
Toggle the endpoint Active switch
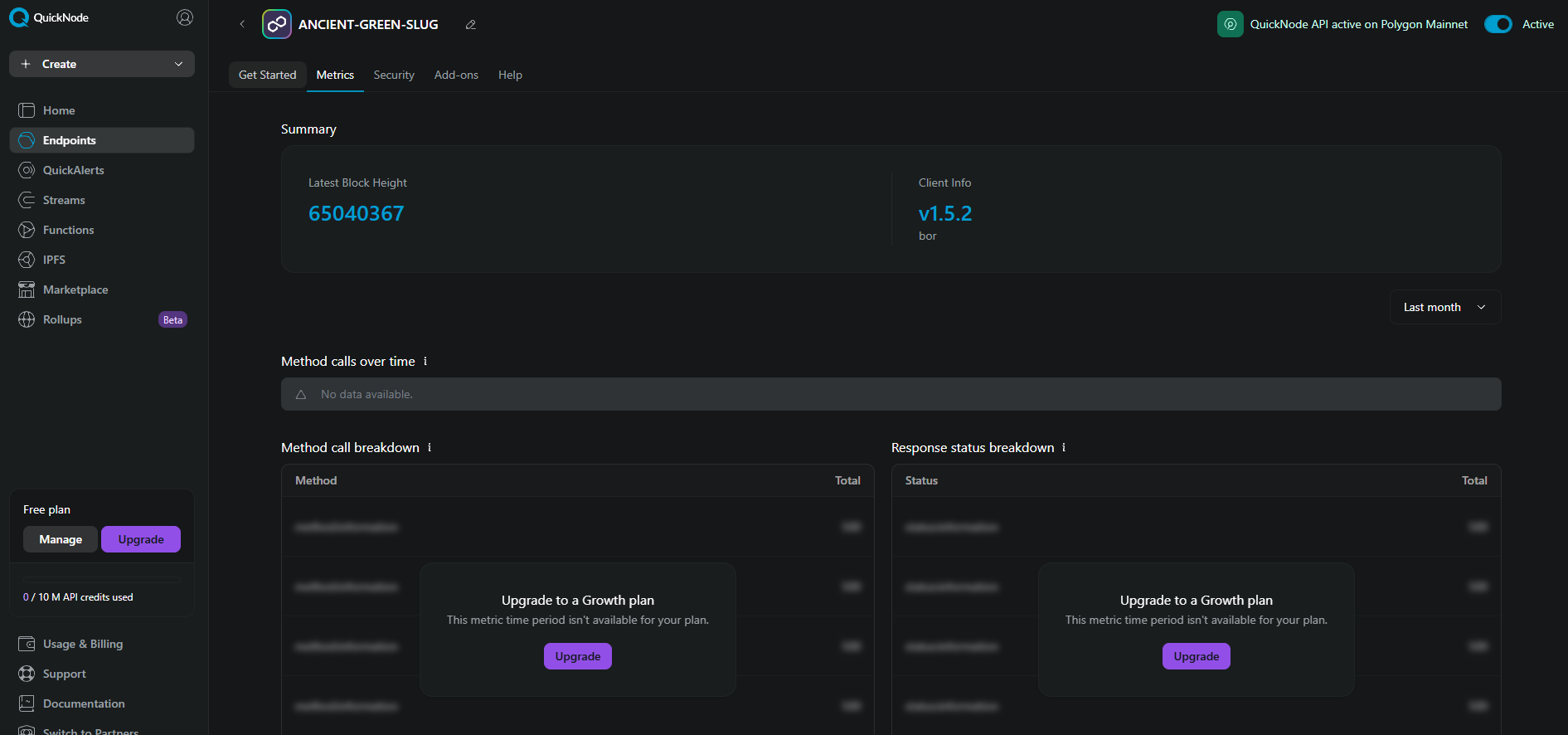coord(1498,24)
